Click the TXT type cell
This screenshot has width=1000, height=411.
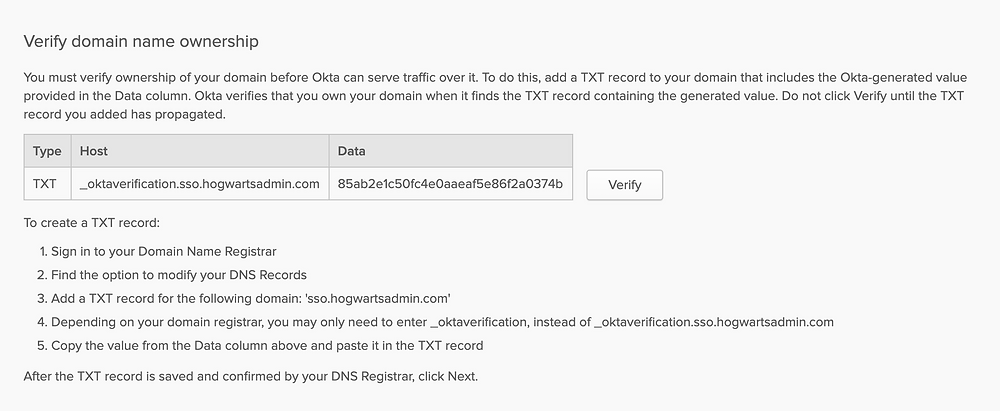tap(47, 184)
